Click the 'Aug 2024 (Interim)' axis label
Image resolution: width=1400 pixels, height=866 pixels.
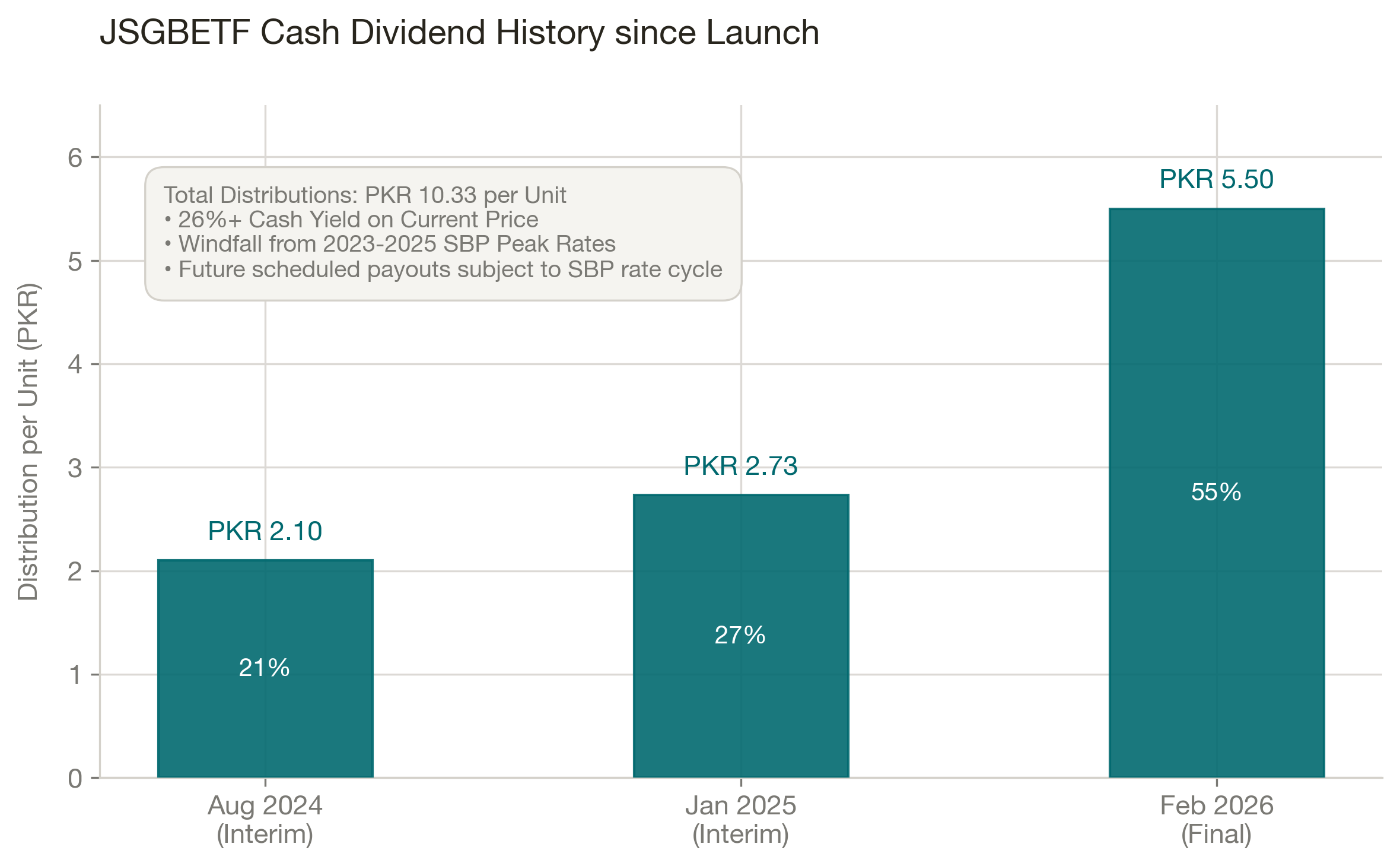point(265,820)
